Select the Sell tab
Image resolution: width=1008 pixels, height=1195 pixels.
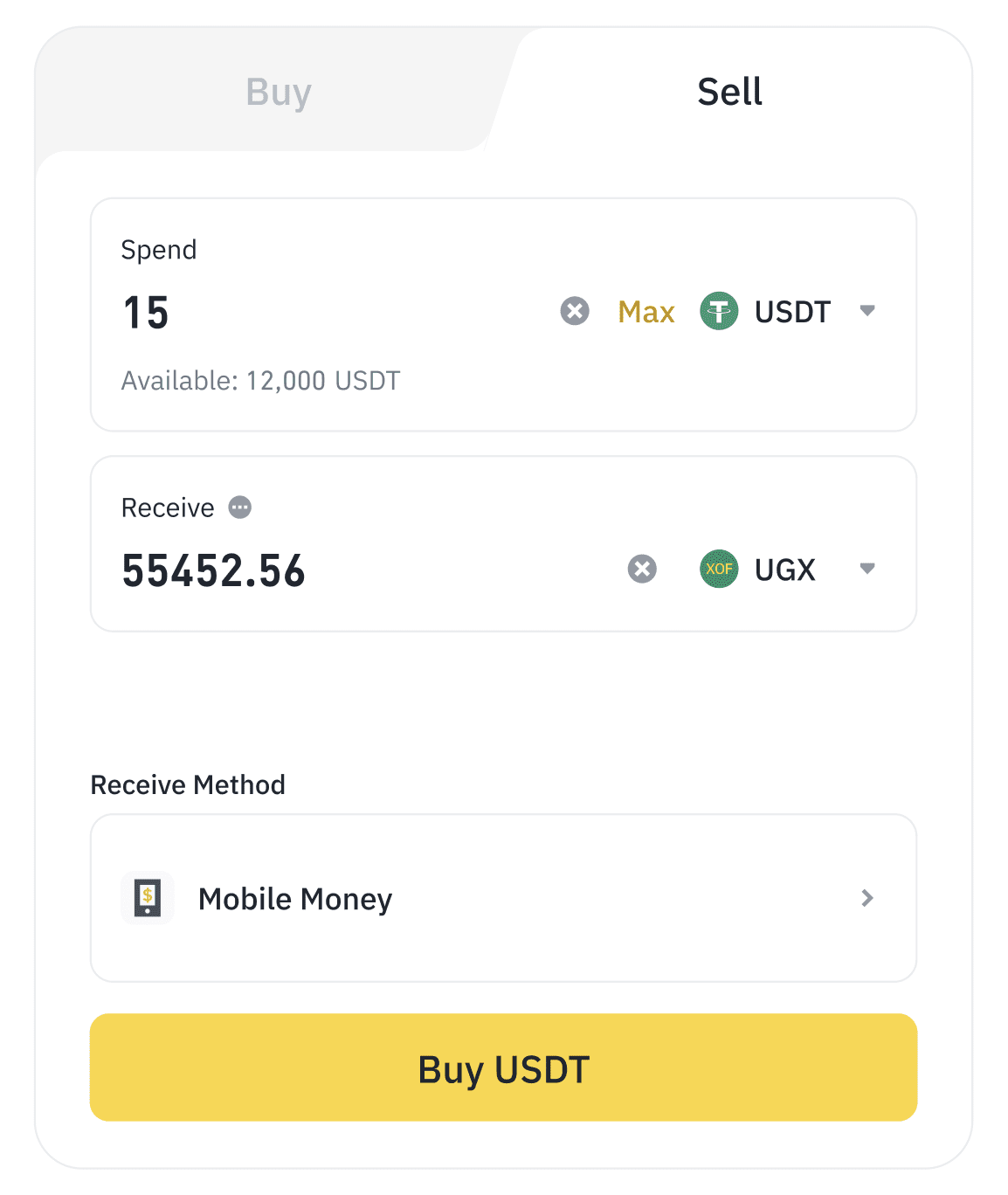click(729, 93)
